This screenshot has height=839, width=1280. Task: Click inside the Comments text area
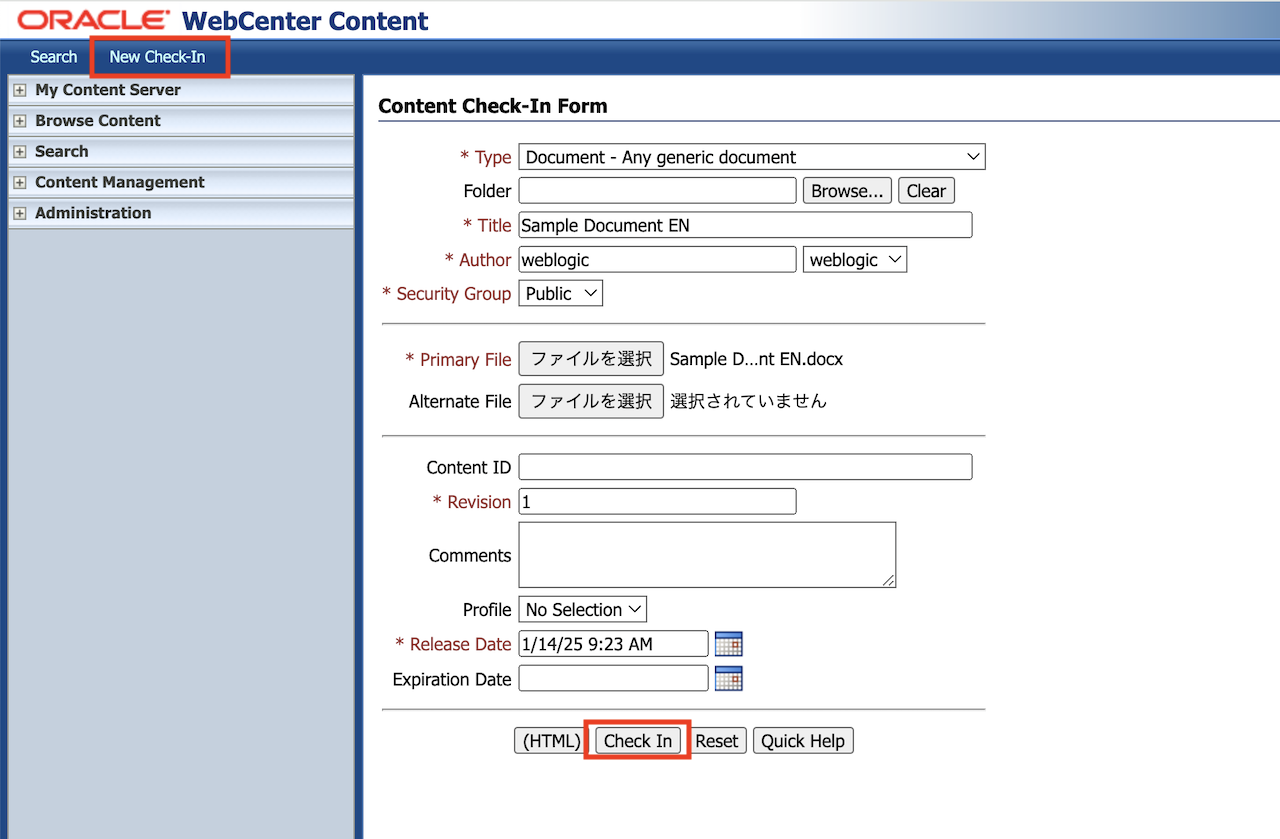[707, 555]
